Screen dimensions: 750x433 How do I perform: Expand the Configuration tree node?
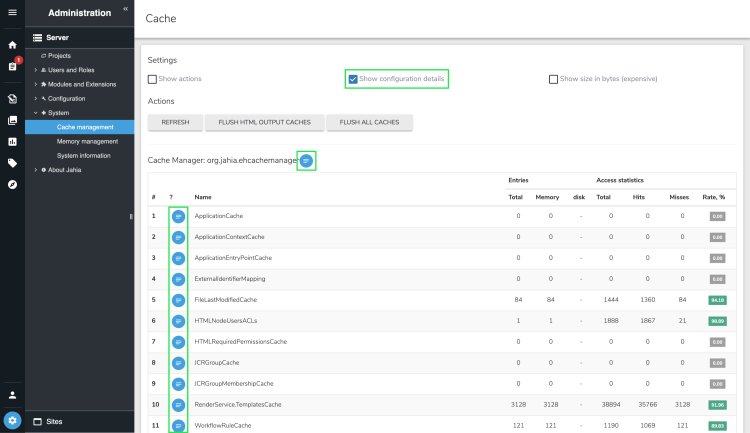coord(36,99)
